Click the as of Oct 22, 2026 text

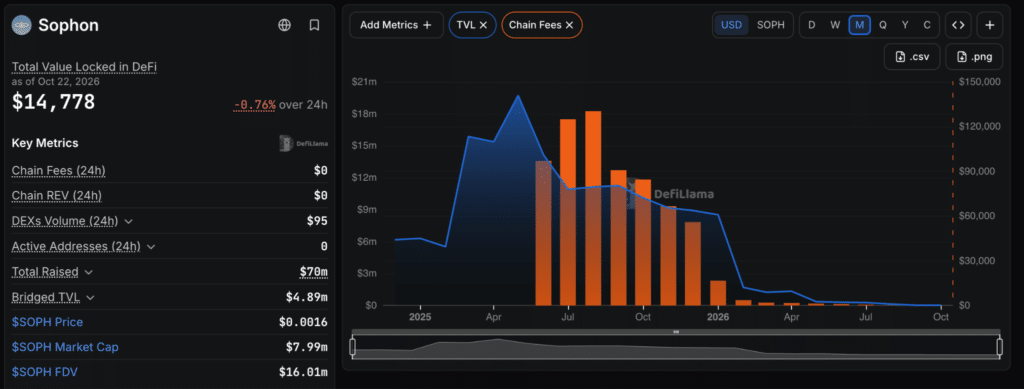pyautogui.click(x=57, y=82)
